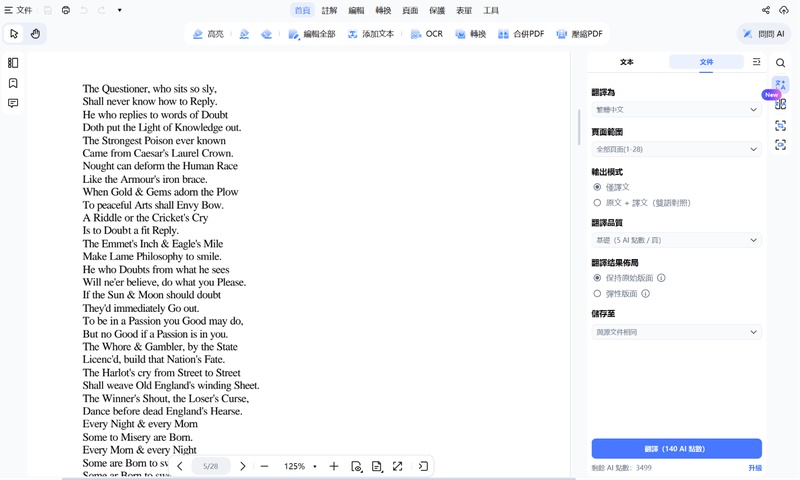Click 合併PDF in the toolbar

[521, 34]
